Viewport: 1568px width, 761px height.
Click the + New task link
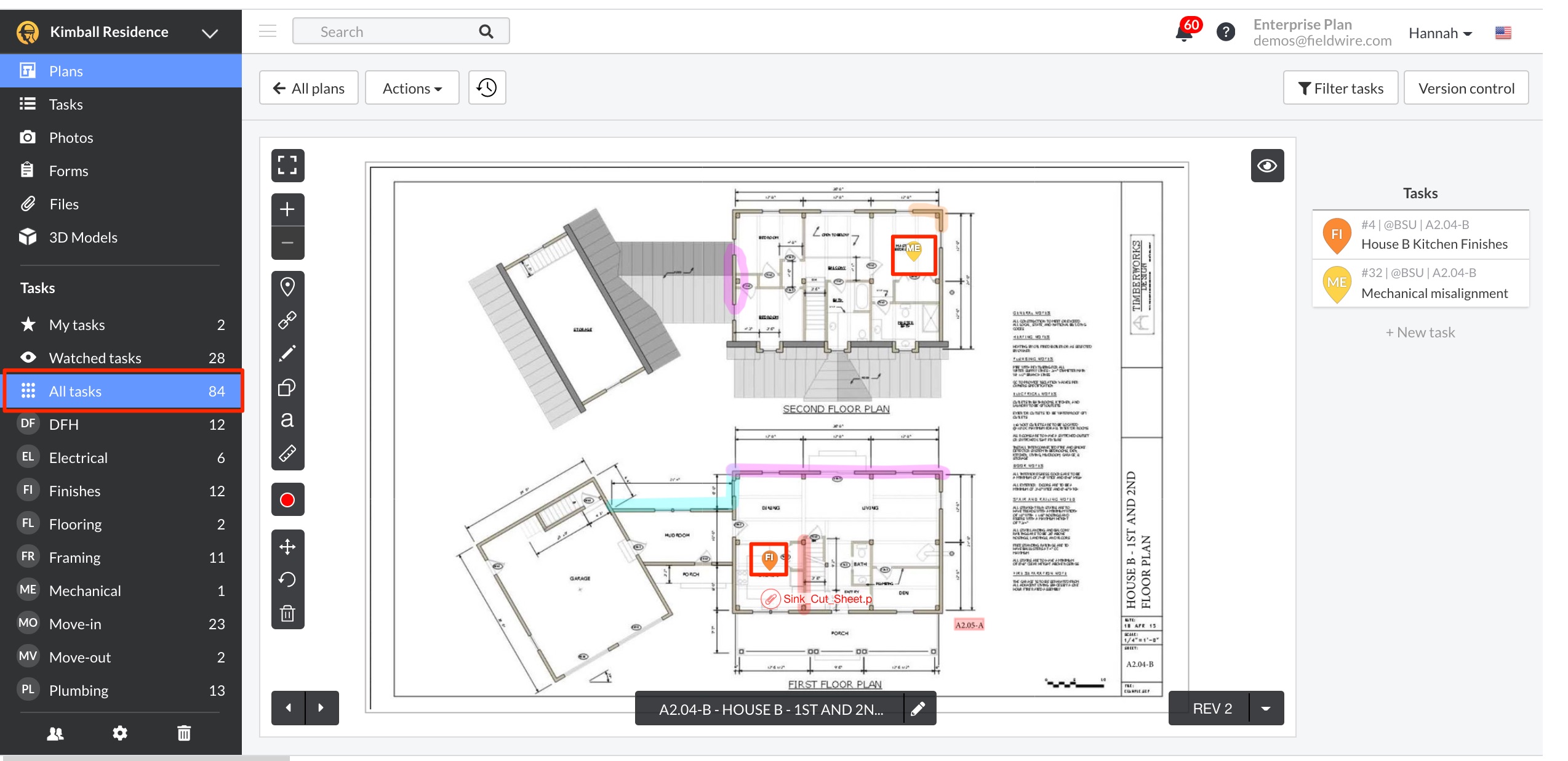click(1420, 332)
